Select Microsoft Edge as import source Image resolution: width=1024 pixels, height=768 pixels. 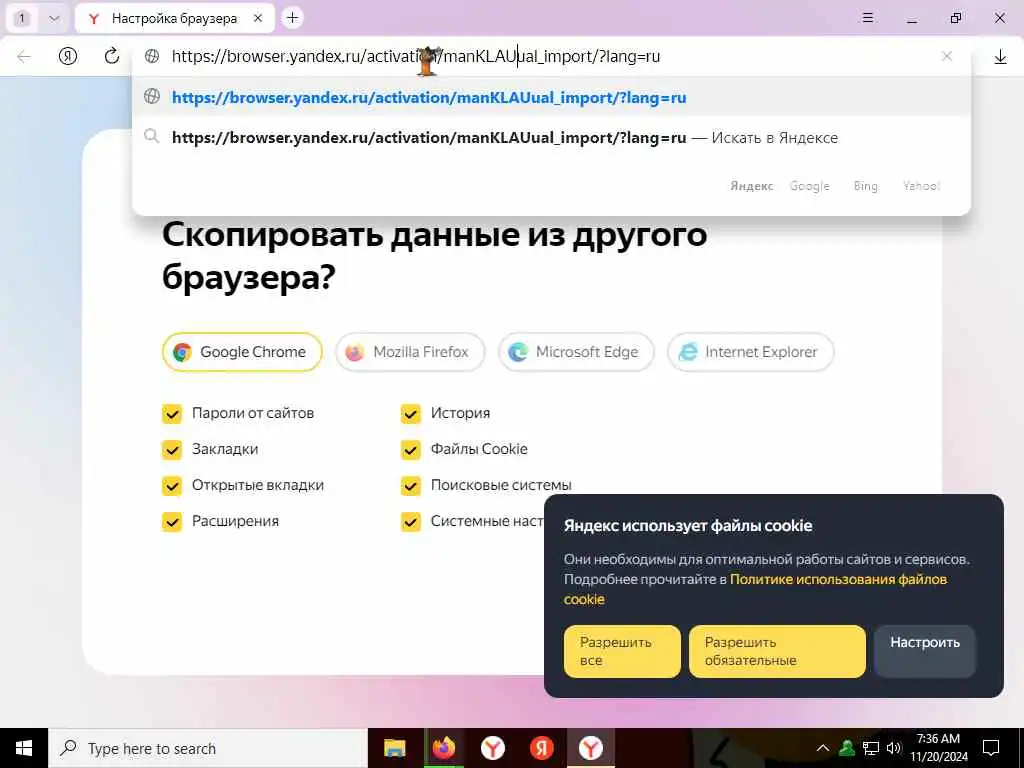click(x=576, y=352)
